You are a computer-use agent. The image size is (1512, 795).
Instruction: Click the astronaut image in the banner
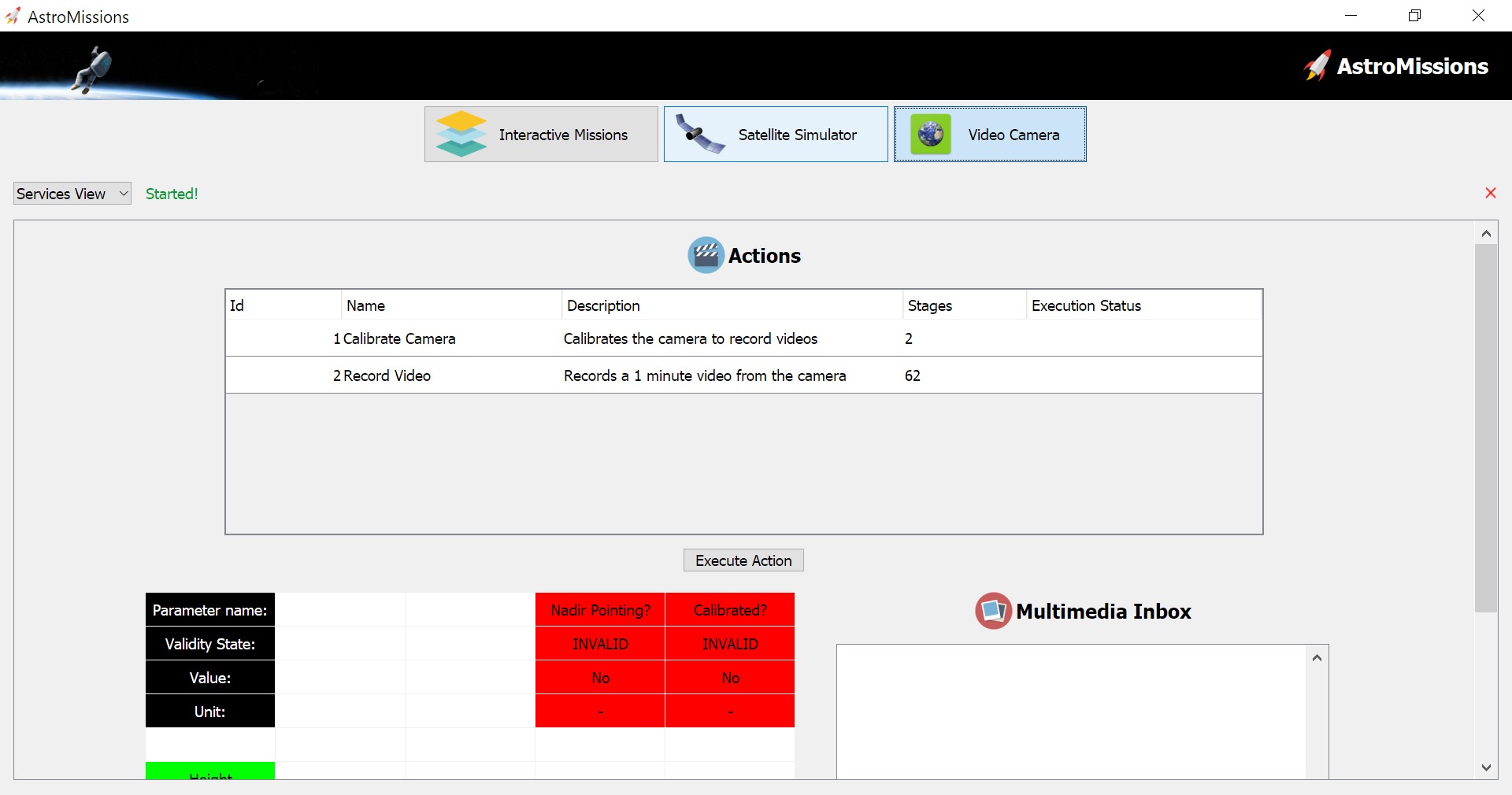tap(93, 68)
